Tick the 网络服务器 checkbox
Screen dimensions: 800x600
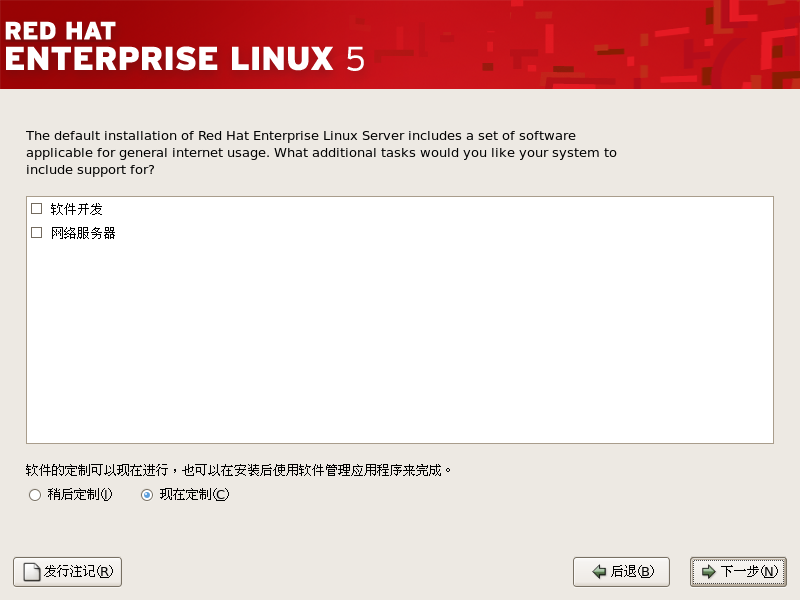37,233
